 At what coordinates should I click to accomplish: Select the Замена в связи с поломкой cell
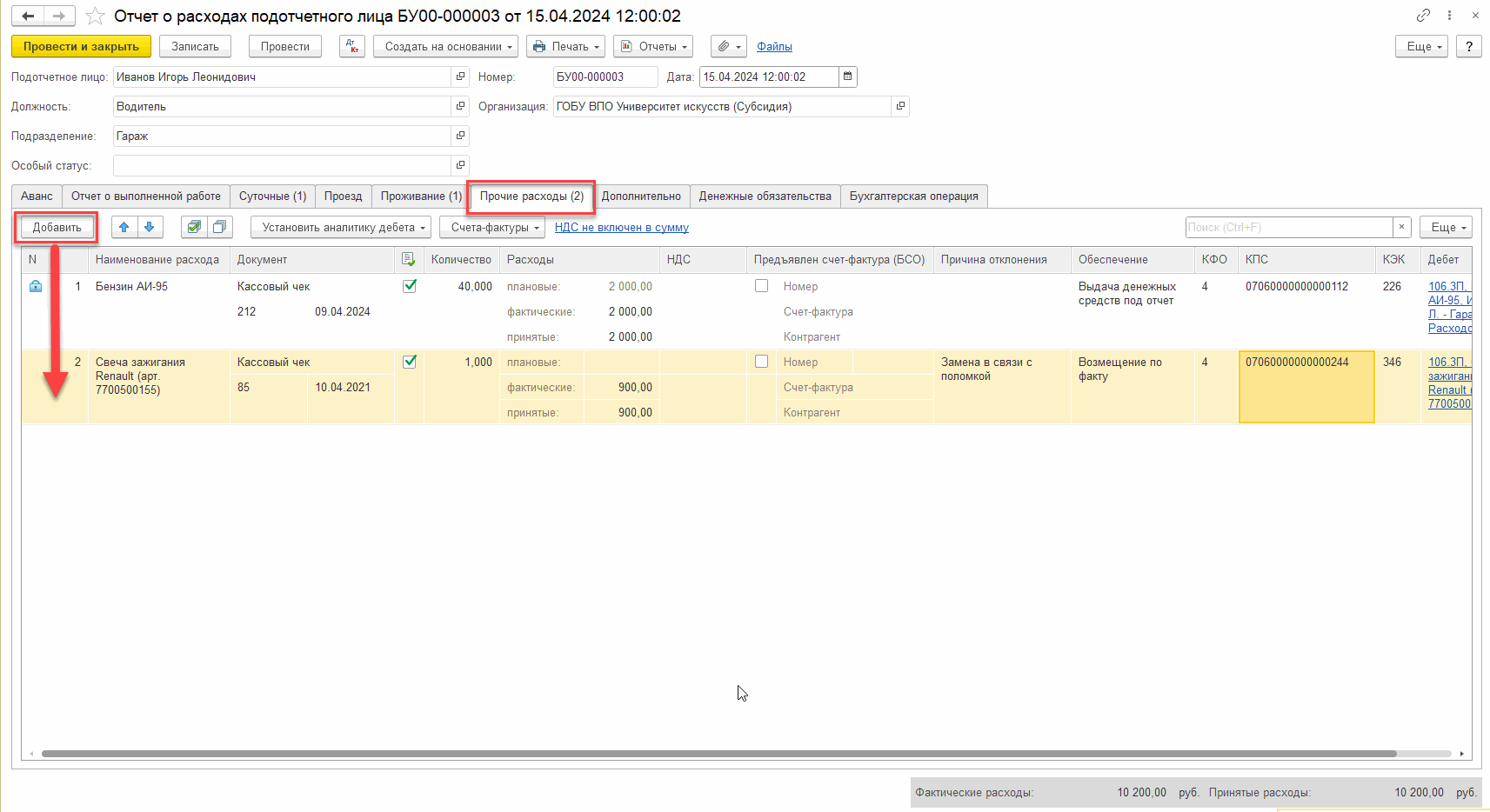click(1002, 387)
